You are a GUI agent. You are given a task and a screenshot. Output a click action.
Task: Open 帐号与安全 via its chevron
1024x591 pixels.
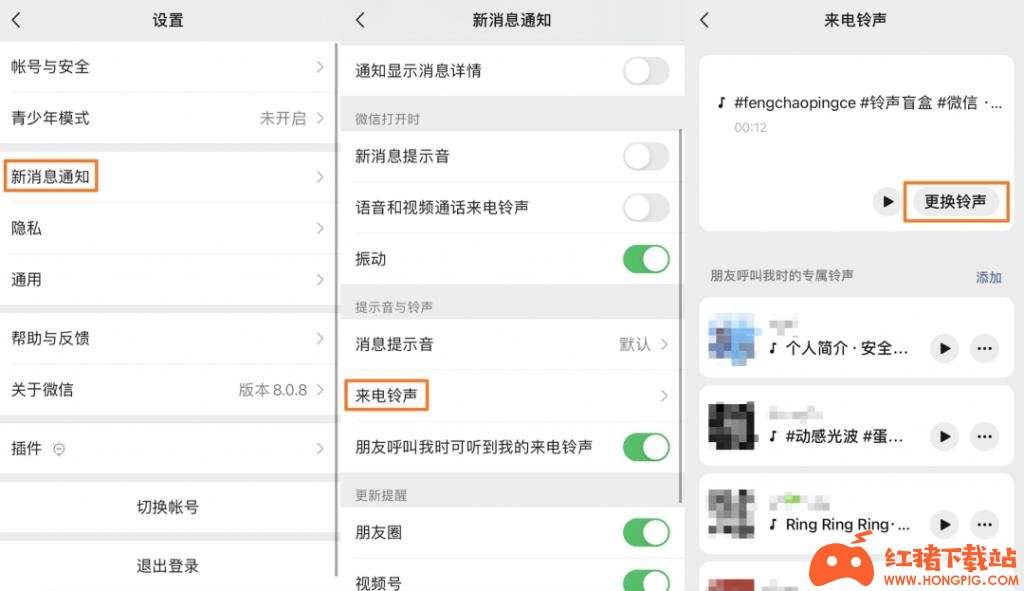[320, 67]
